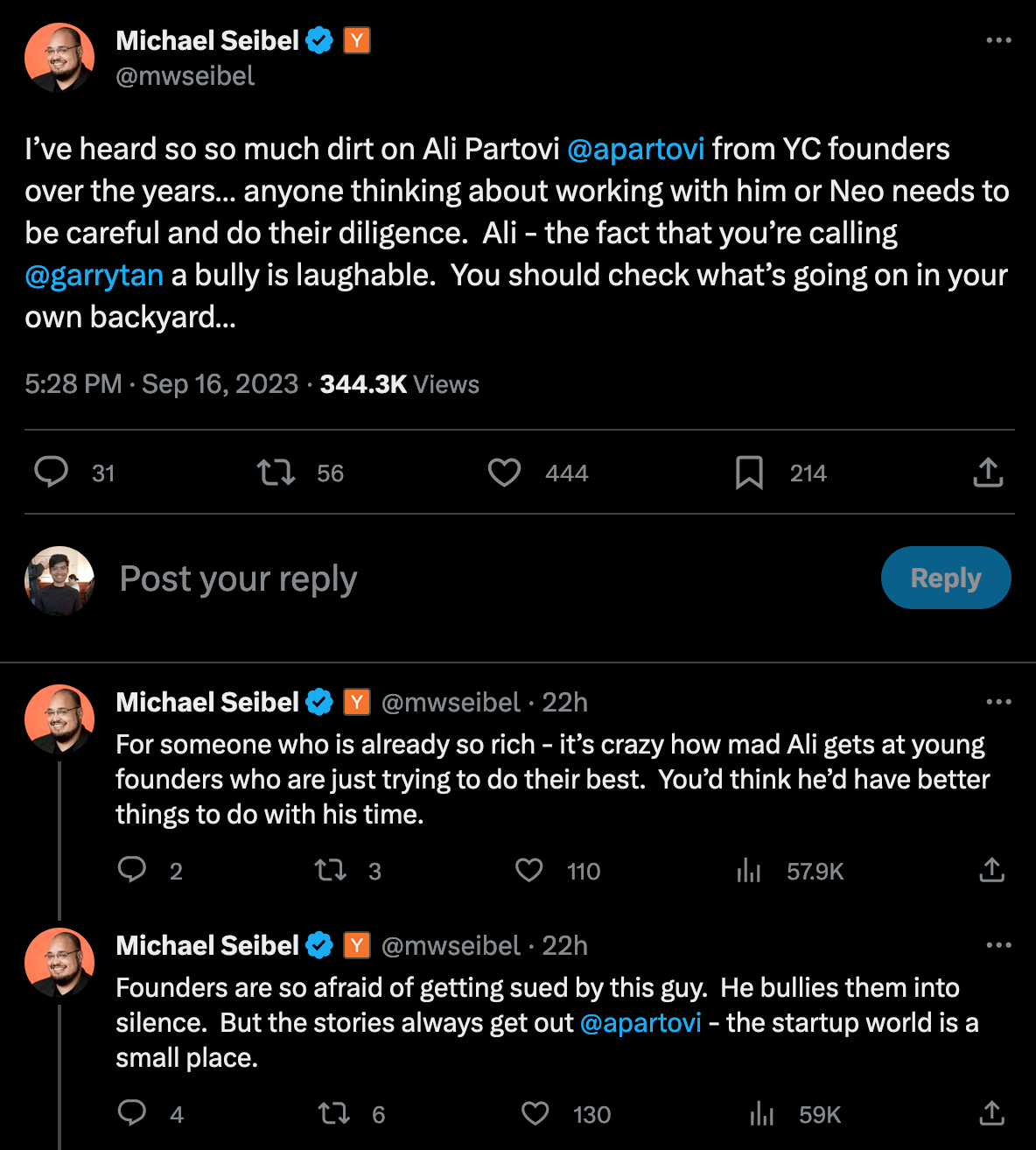Like the main post with 444 likes
The height and width of the screenshot is (1150, 1036).
click(x=504, y=473)
